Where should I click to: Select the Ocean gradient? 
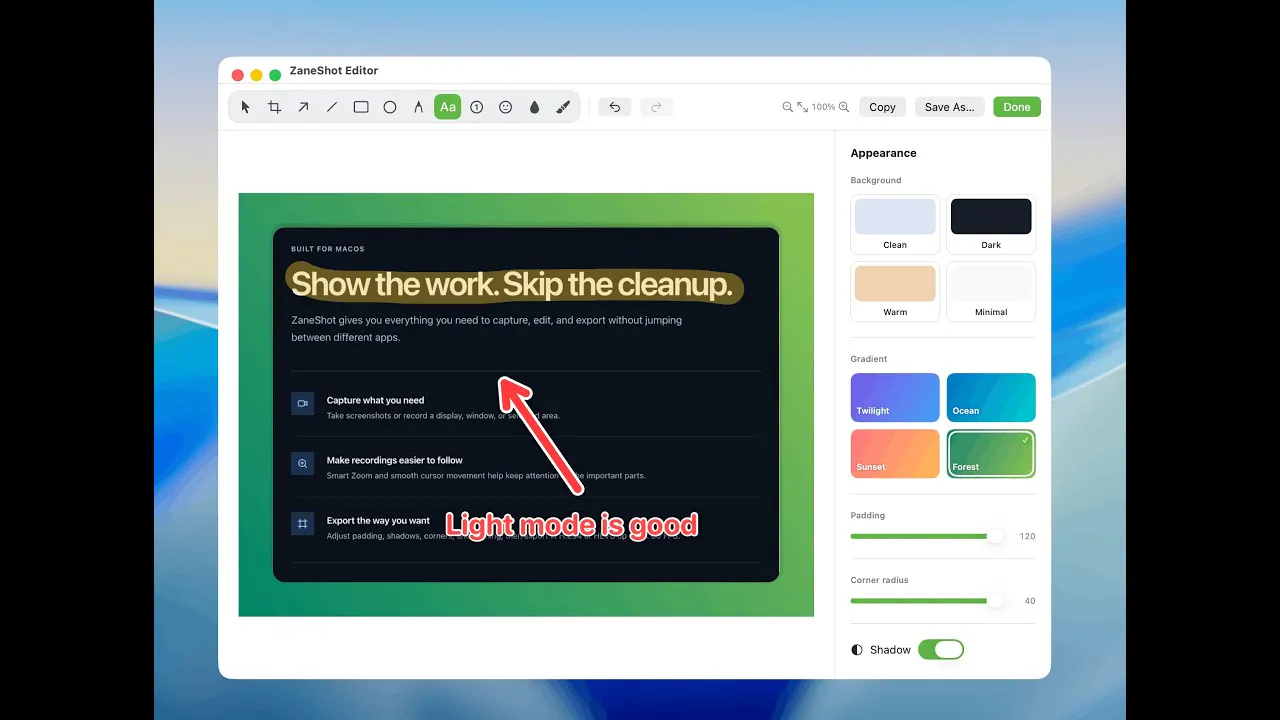[x=991, y=398]
